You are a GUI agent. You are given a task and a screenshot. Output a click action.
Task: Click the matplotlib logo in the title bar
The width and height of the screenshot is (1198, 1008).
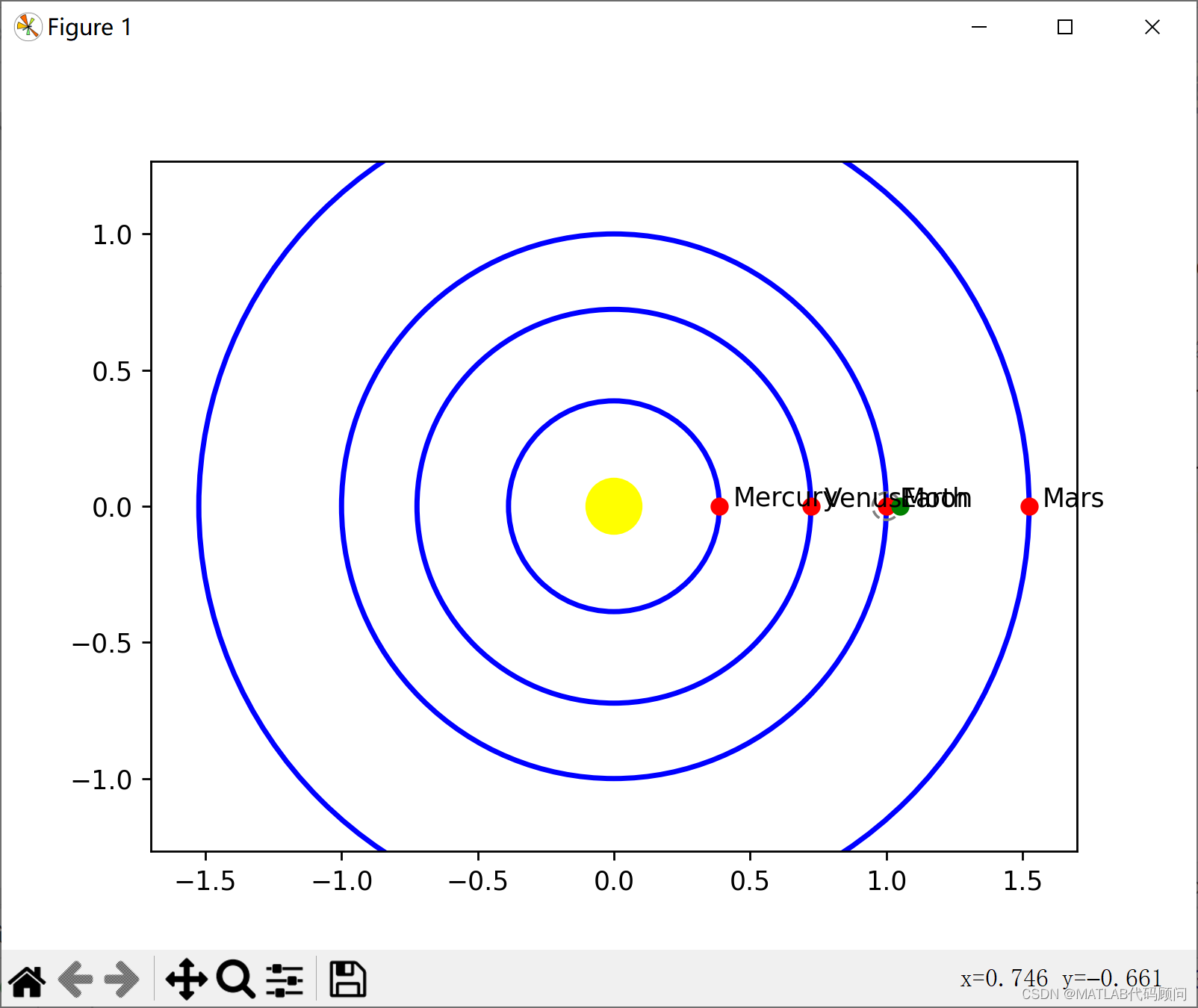click(x=28, y=26)
